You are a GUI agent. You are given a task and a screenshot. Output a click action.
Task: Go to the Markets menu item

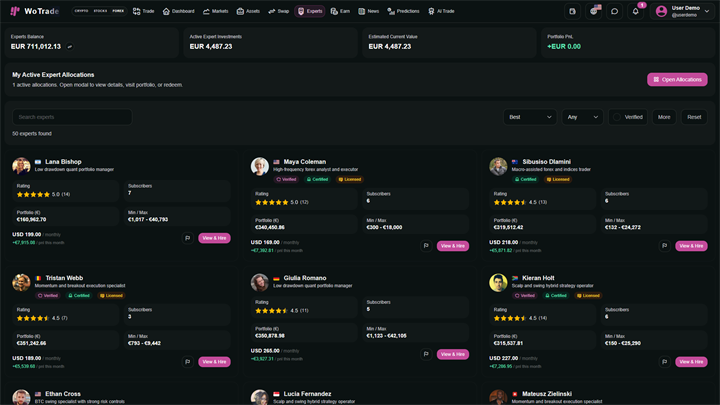(x=216, y=11)
